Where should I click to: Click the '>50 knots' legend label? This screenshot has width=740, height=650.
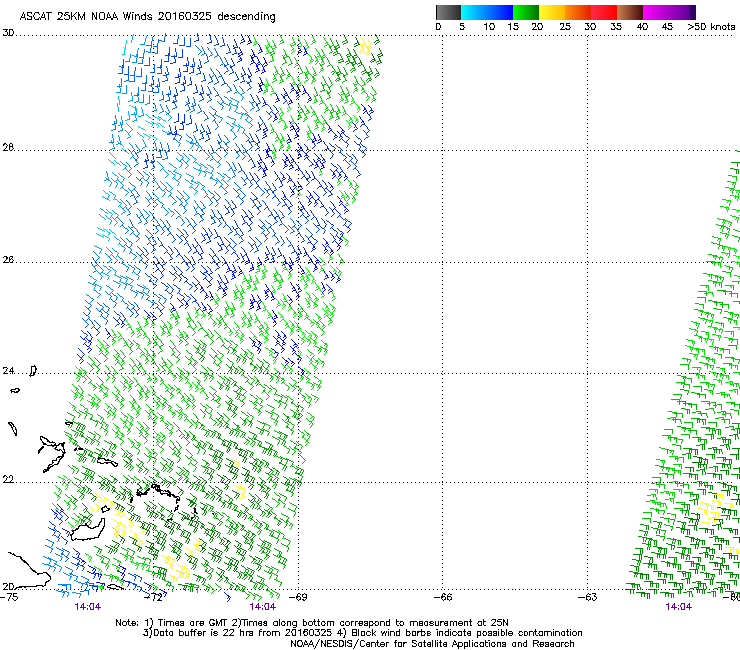click(x=711, y=27)
